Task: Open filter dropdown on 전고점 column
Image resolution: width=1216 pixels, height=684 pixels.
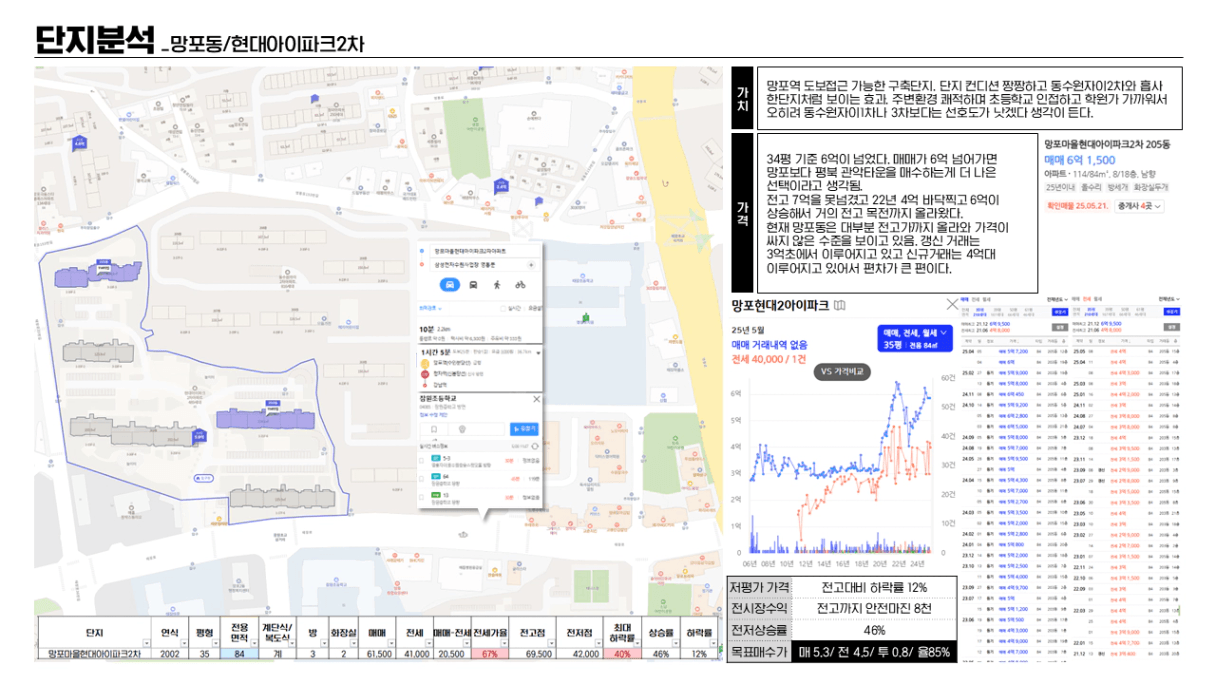Action: (x=552, y=643)
